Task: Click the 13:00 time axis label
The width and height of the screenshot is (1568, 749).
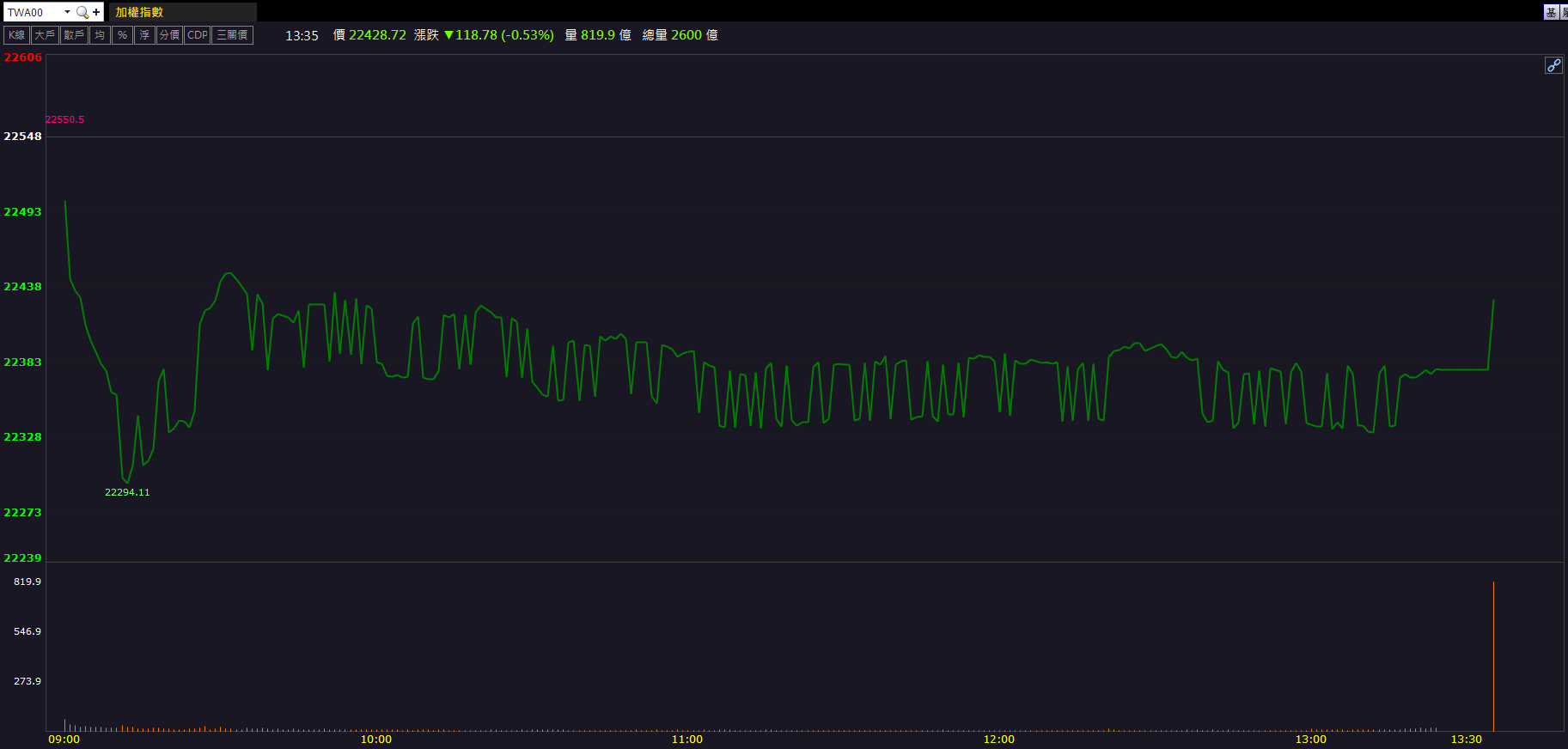Action: pyautogui.click(x=1311, y=740)
